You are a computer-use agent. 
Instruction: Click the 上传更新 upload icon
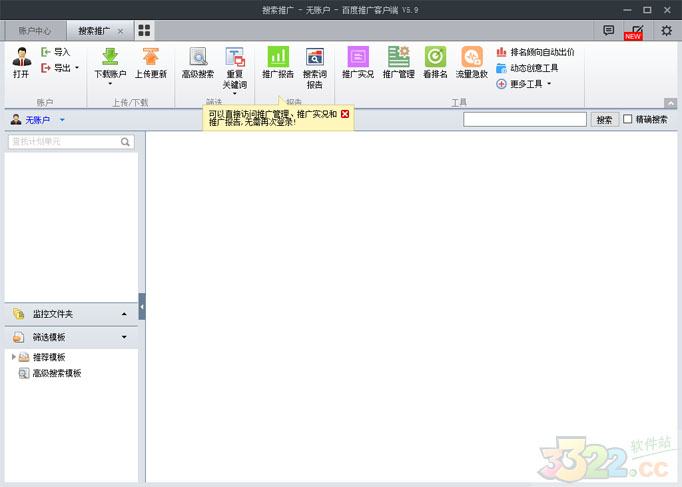click(x=150, y=57)
